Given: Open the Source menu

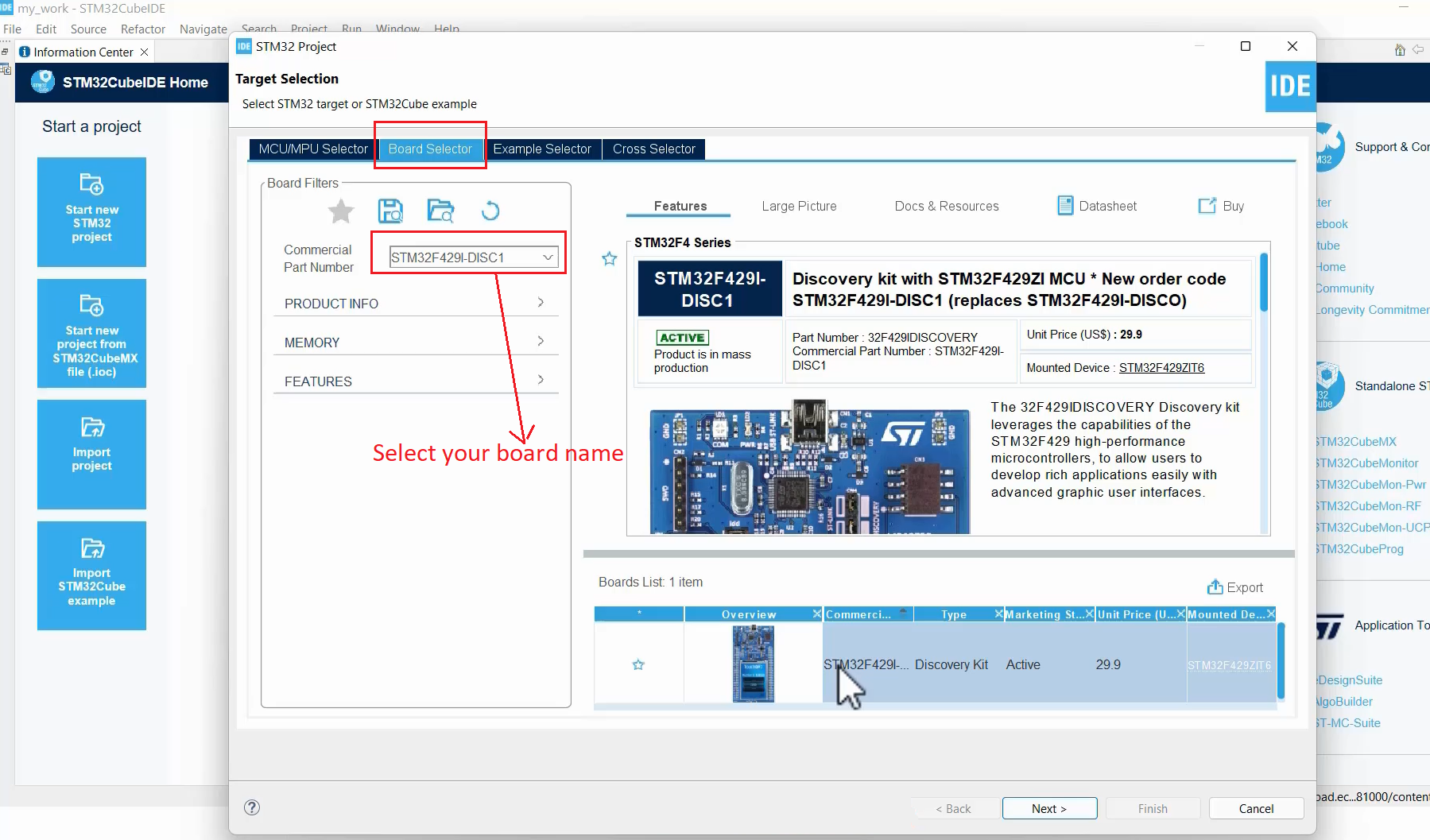Looking at the screenshot, I should (88, 29).
